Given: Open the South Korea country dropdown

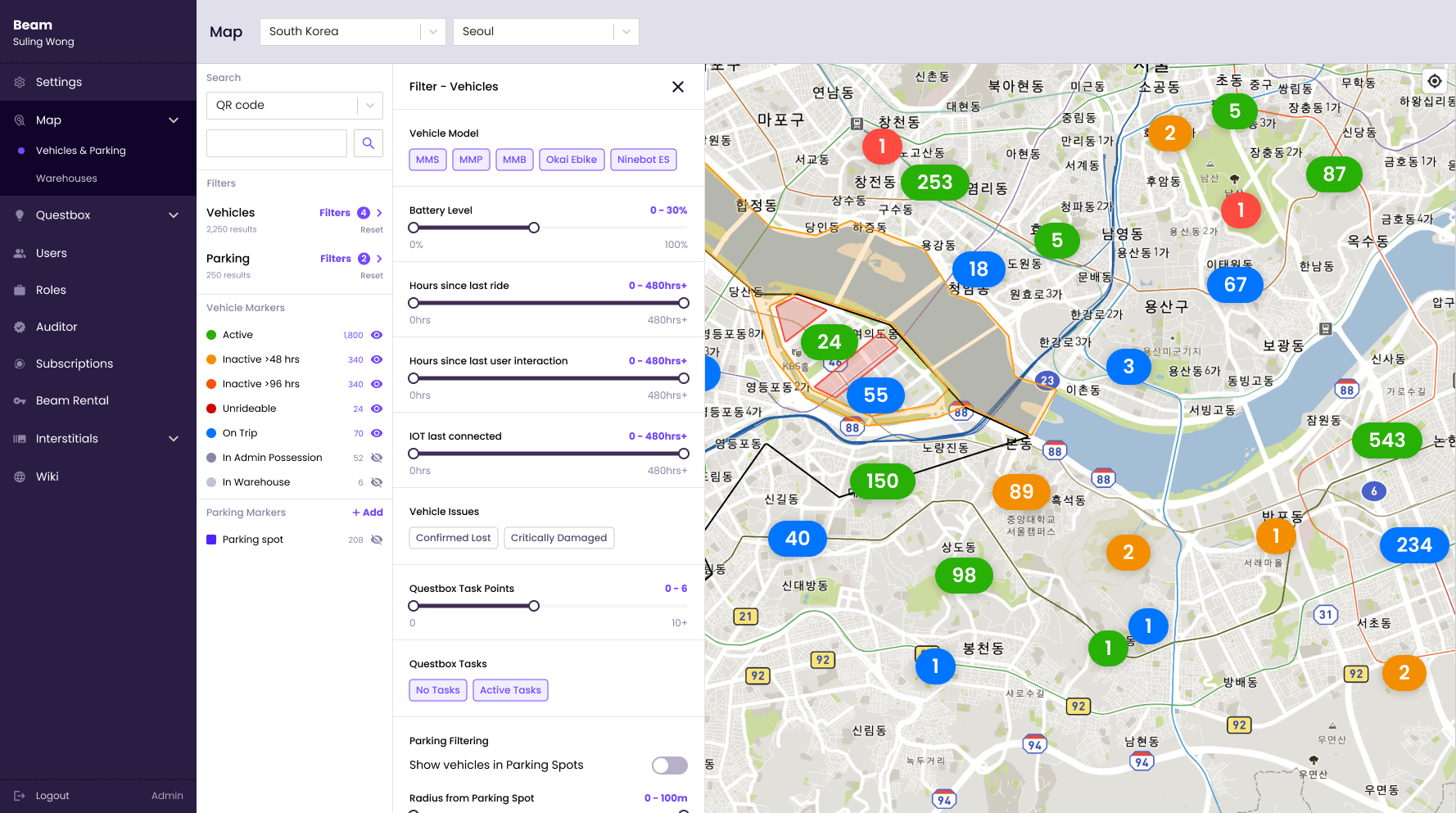Looking at the screenshot, I should (352, 32).
